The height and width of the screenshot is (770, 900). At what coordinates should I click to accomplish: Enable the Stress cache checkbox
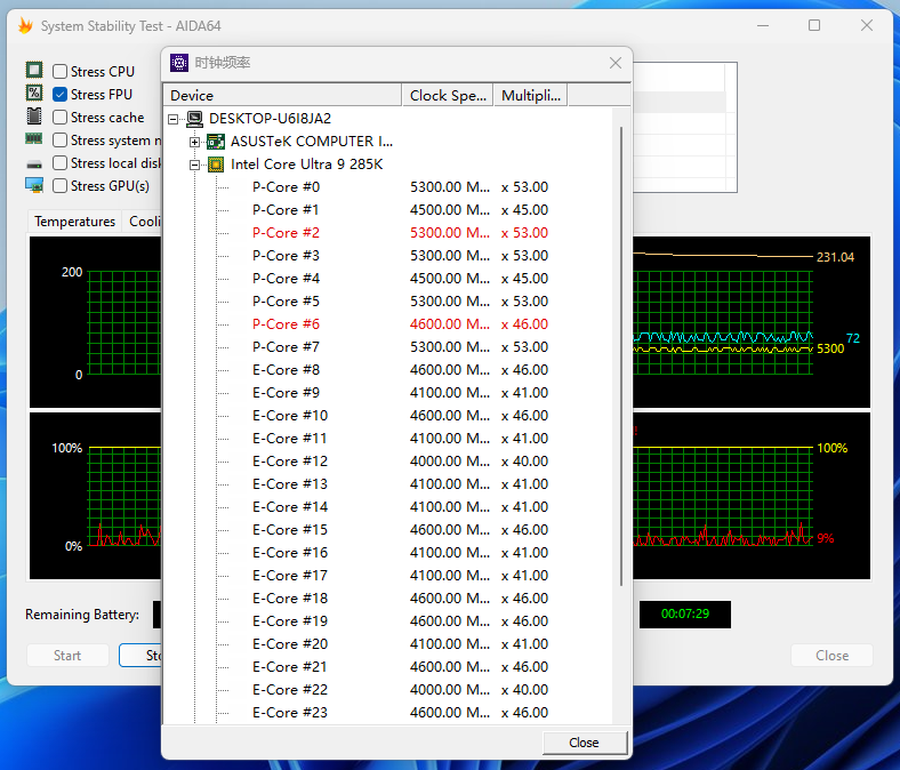coord(60,117)
